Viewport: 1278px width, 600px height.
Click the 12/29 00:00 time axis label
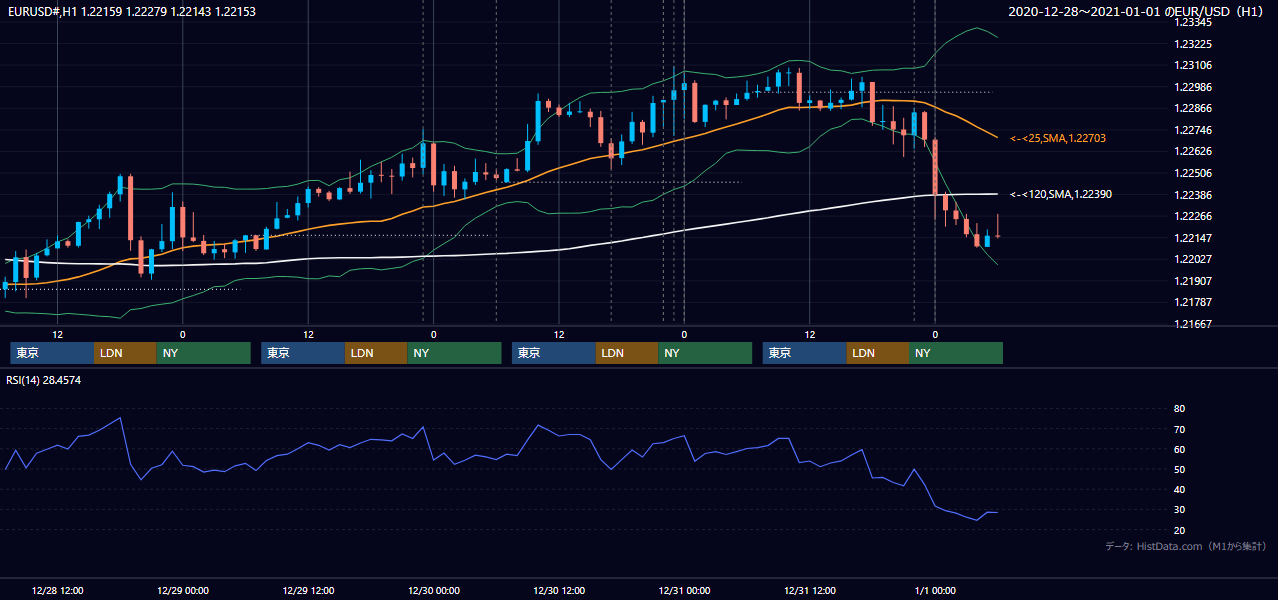(x=182, y=590)
